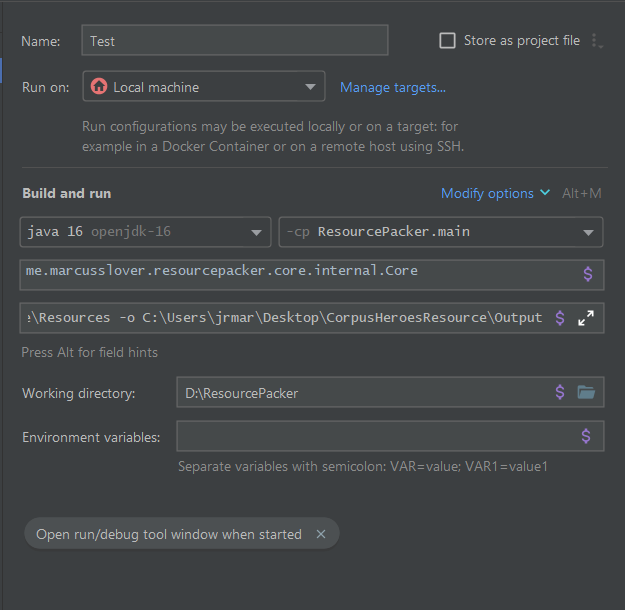Click the Press Alt for field hints text
Screen dimensions: 625x610
tap(90, 352)
